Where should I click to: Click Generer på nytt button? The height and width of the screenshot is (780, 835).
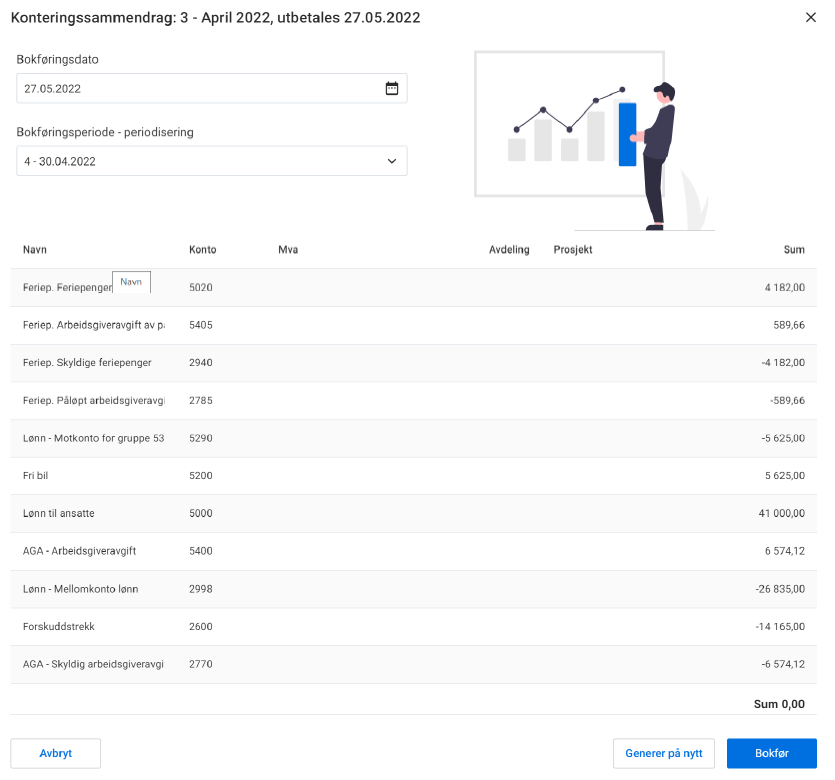pos(663,753)
